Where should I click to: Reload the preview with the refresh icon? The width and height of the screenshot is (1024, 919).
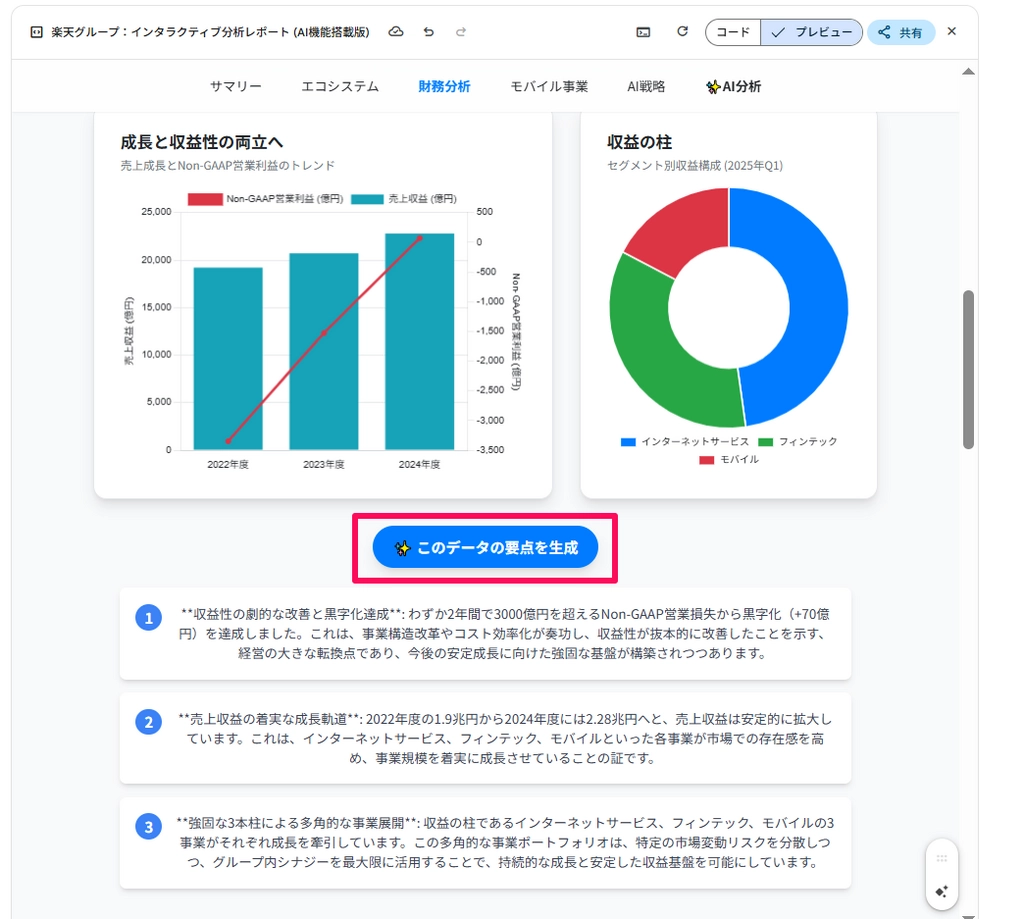(682, 31)
